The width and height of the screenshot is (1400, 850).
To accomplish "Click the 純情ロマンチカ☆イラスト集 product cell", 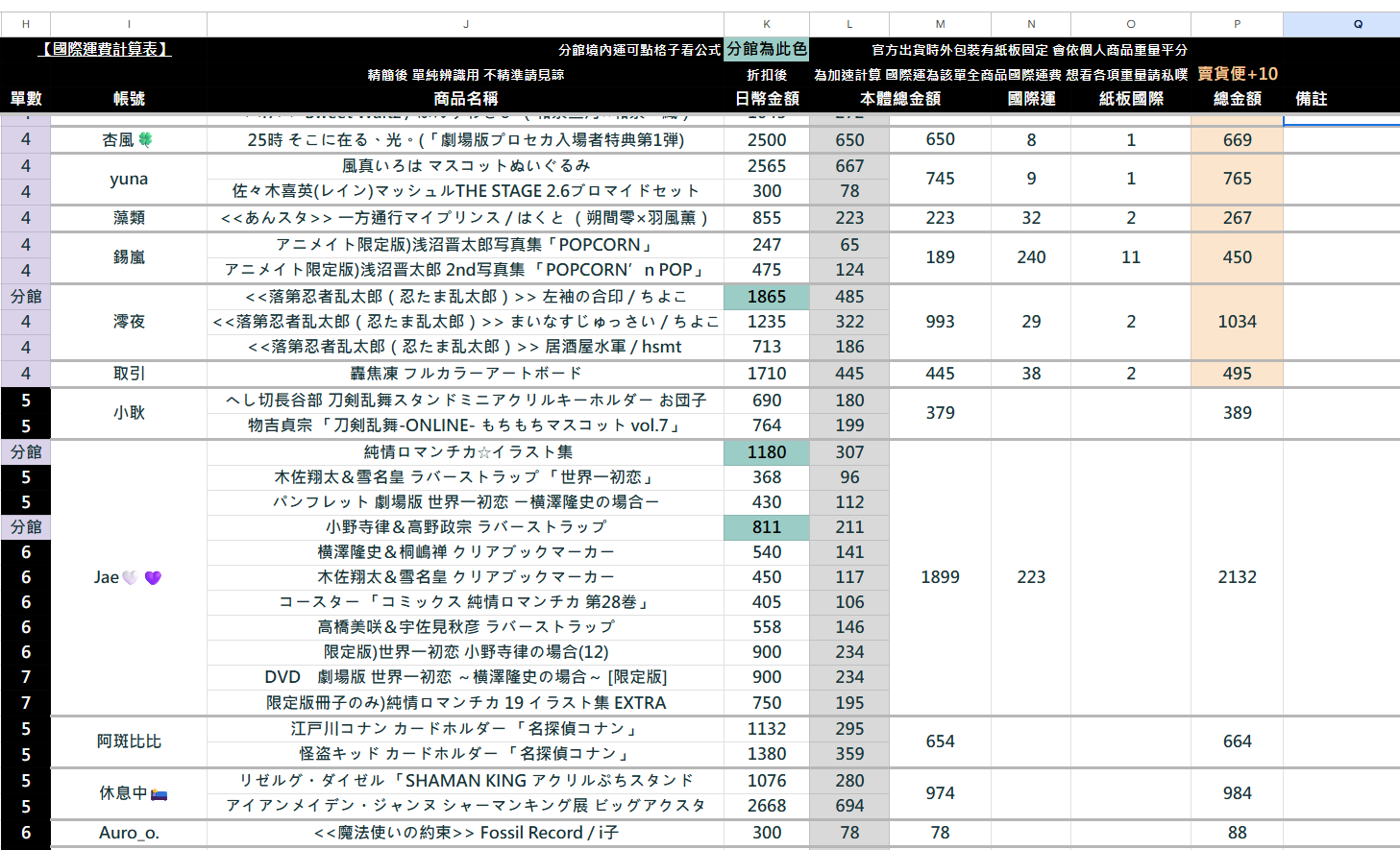I will pos(466,452).
